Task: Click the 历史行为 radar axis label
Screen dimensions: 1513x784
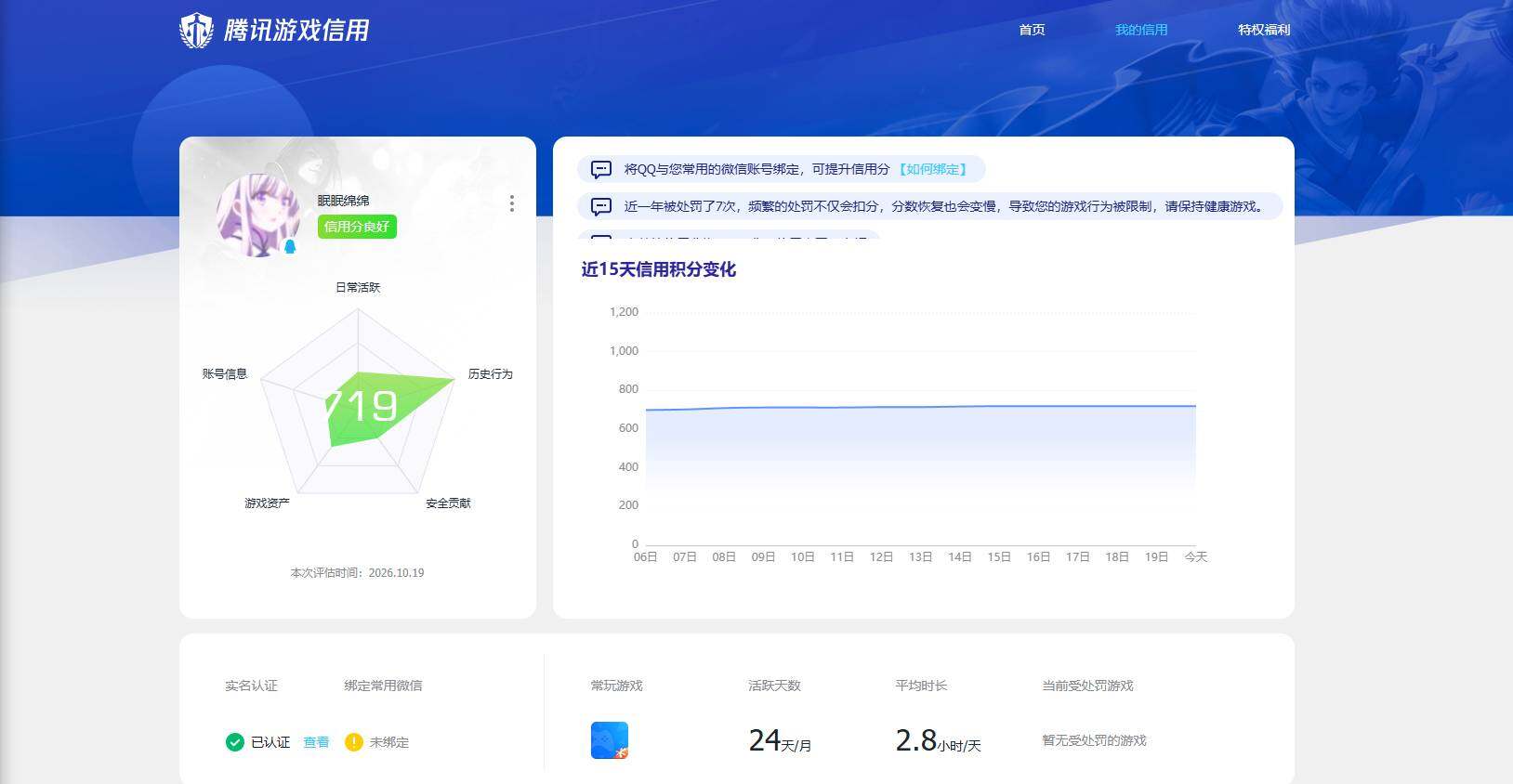Action: pyautogui.click(x=490, y=373)
